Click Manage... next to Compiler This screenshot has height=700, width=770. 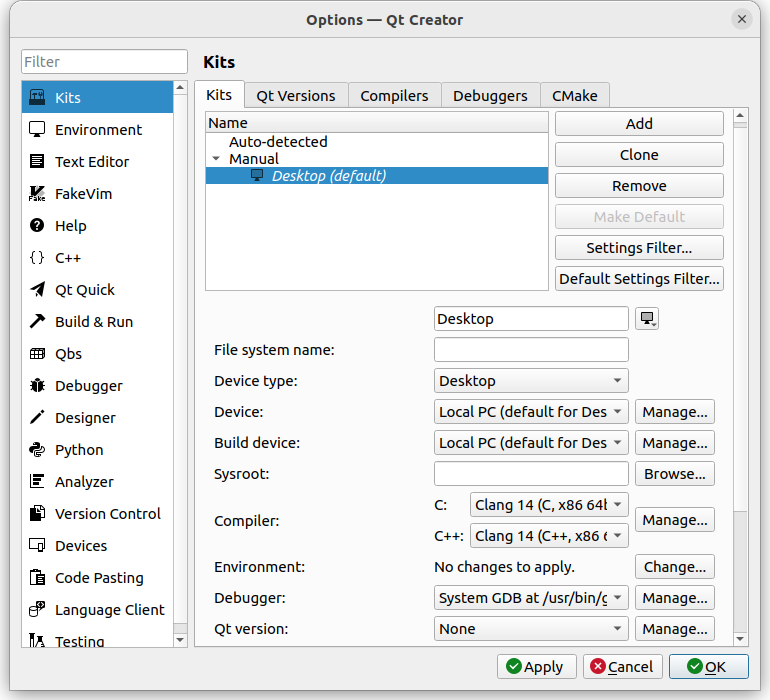675,520
